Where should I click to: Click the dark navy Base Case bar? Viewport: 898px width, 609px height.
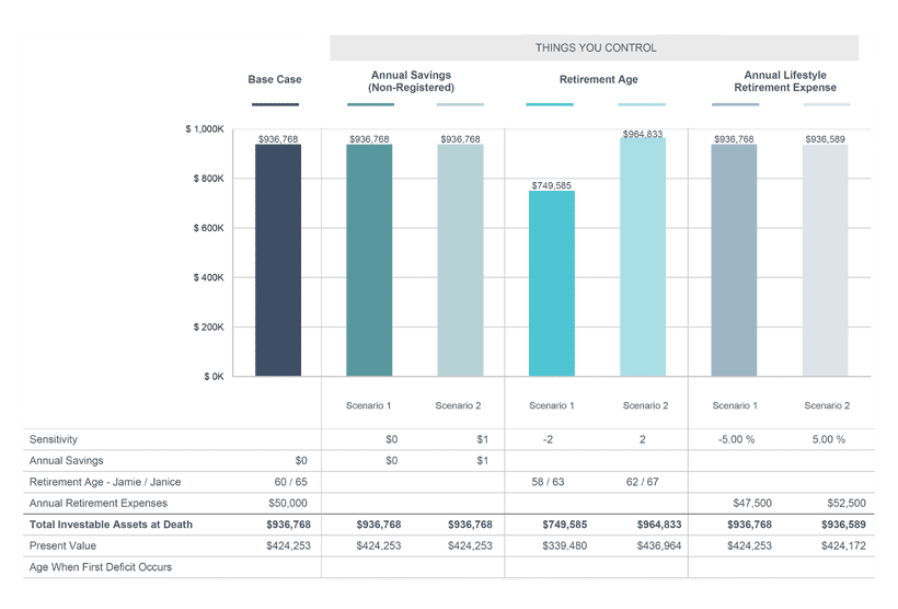point(277,260)
